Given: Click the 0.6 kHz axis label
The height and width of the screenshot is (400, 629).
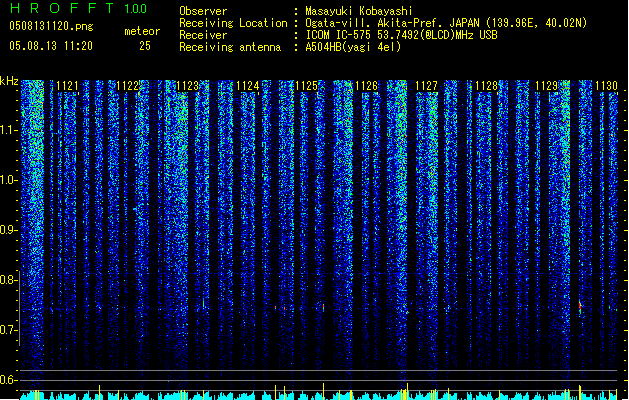Looking at the screenshot, I should coord(8,380).
